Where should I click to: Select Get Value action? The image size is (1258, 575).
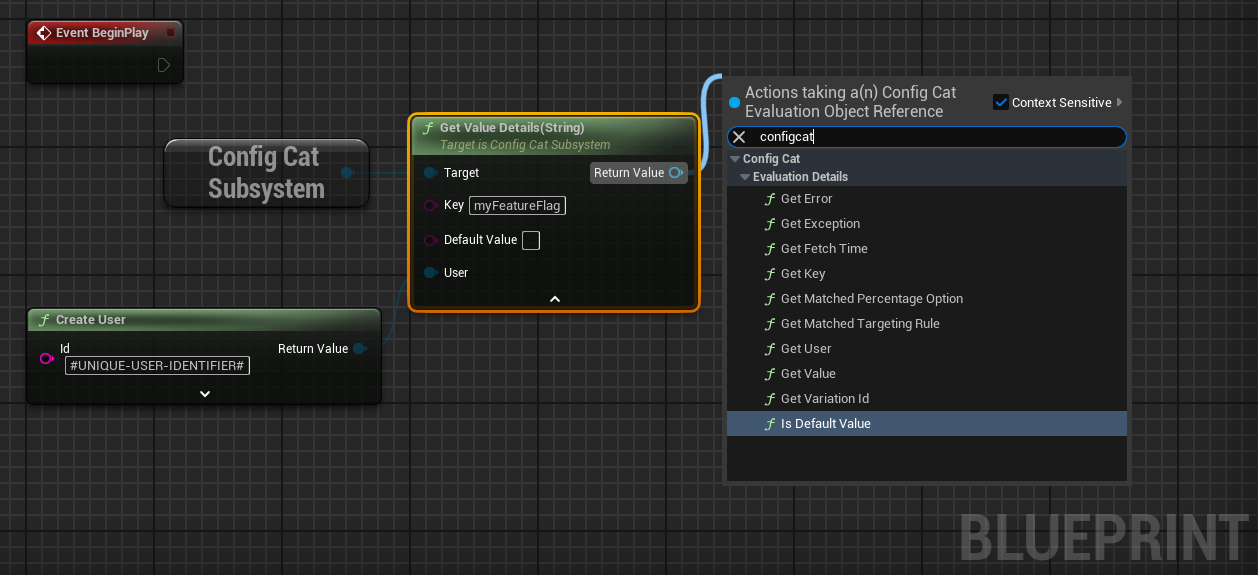(927, 374)
